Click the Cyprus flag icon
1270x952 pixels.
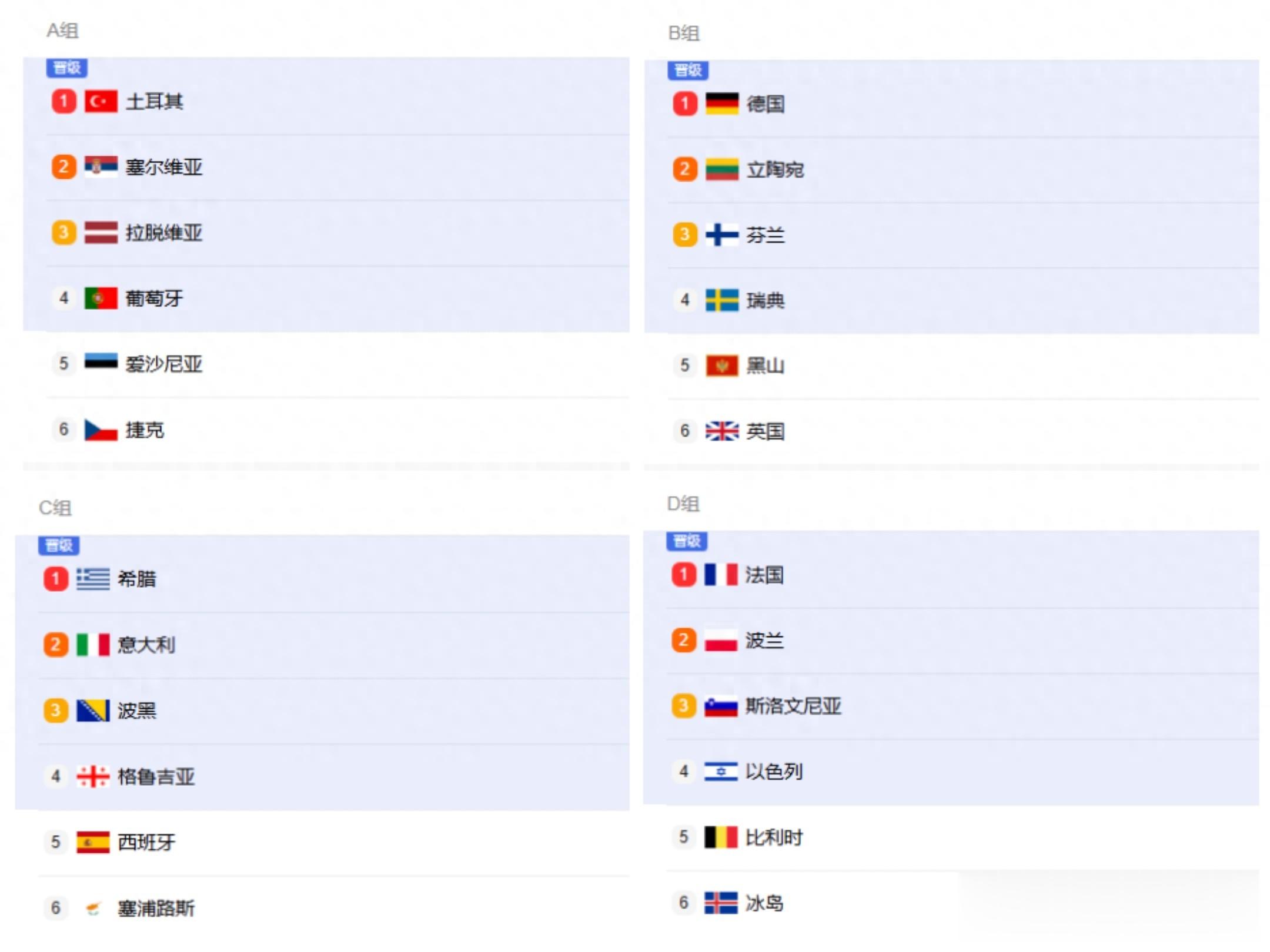[93, 908]
